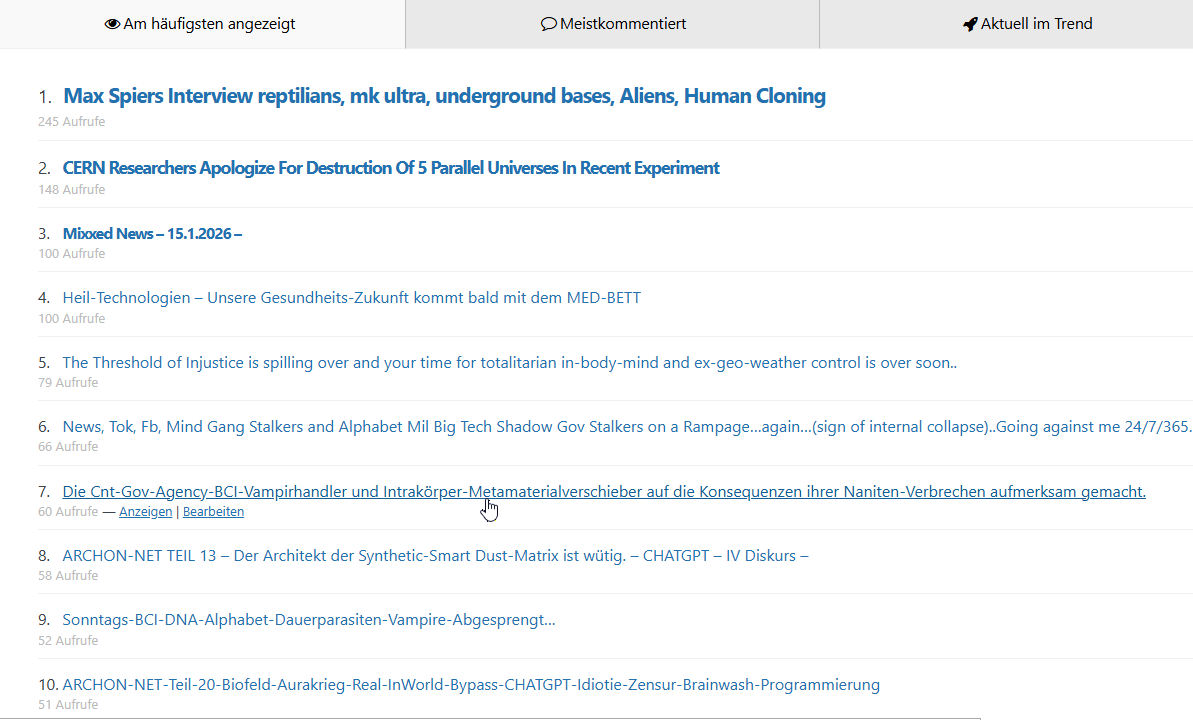
Task: Open the Max Spiers Interview post
Action: point(444,96)
